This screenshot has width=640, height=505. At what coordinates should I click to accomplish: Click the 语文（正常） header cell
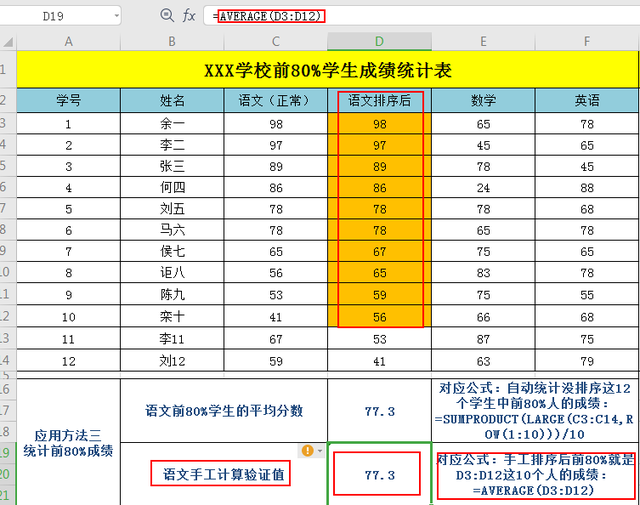coord(276,100)
